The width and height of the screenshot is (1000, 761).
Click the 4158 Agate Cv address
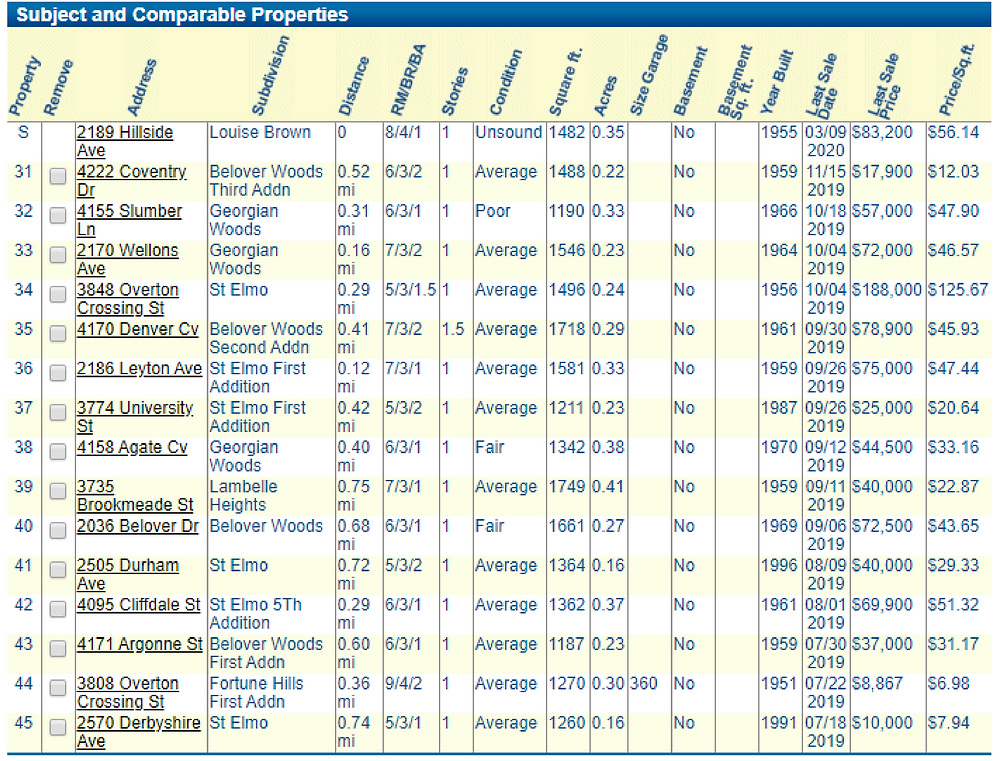tap(132, 447)
